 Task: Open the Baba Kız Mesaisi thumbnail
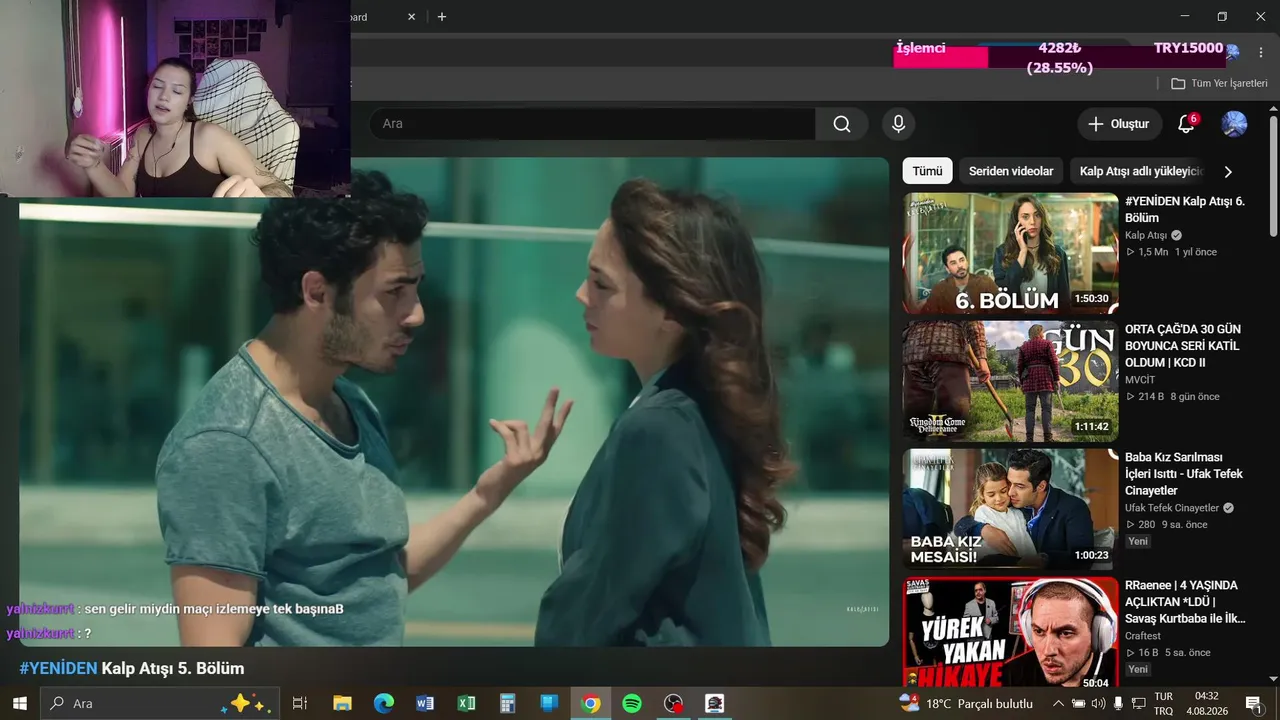tap(1010, 509)
